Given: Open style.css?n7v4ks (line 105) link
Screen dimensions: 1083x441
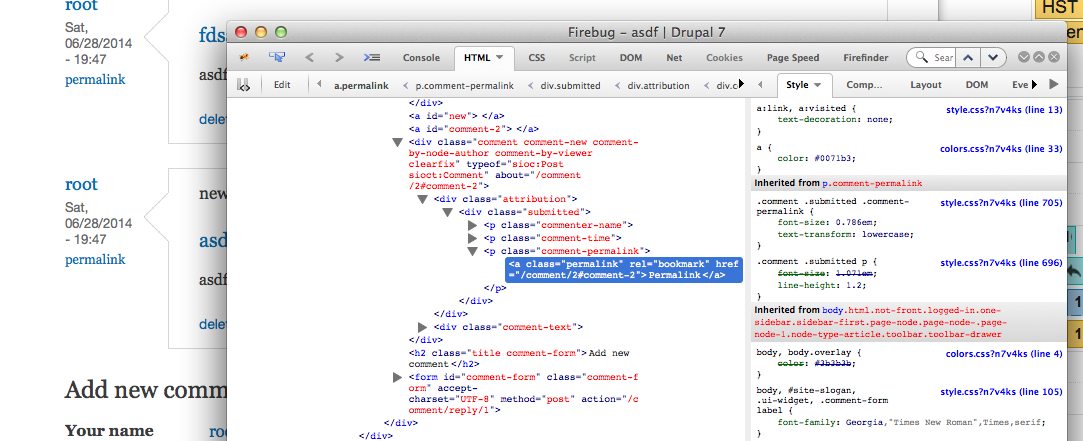Looking at the screenshot, I should (x=1001, y=392).
